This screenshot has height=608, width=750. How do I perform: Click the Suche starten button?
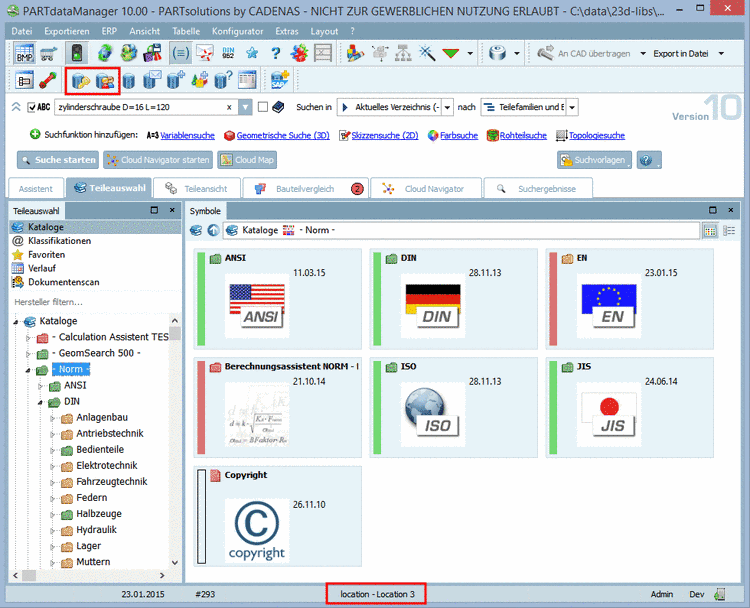click(x=58, y=160)
